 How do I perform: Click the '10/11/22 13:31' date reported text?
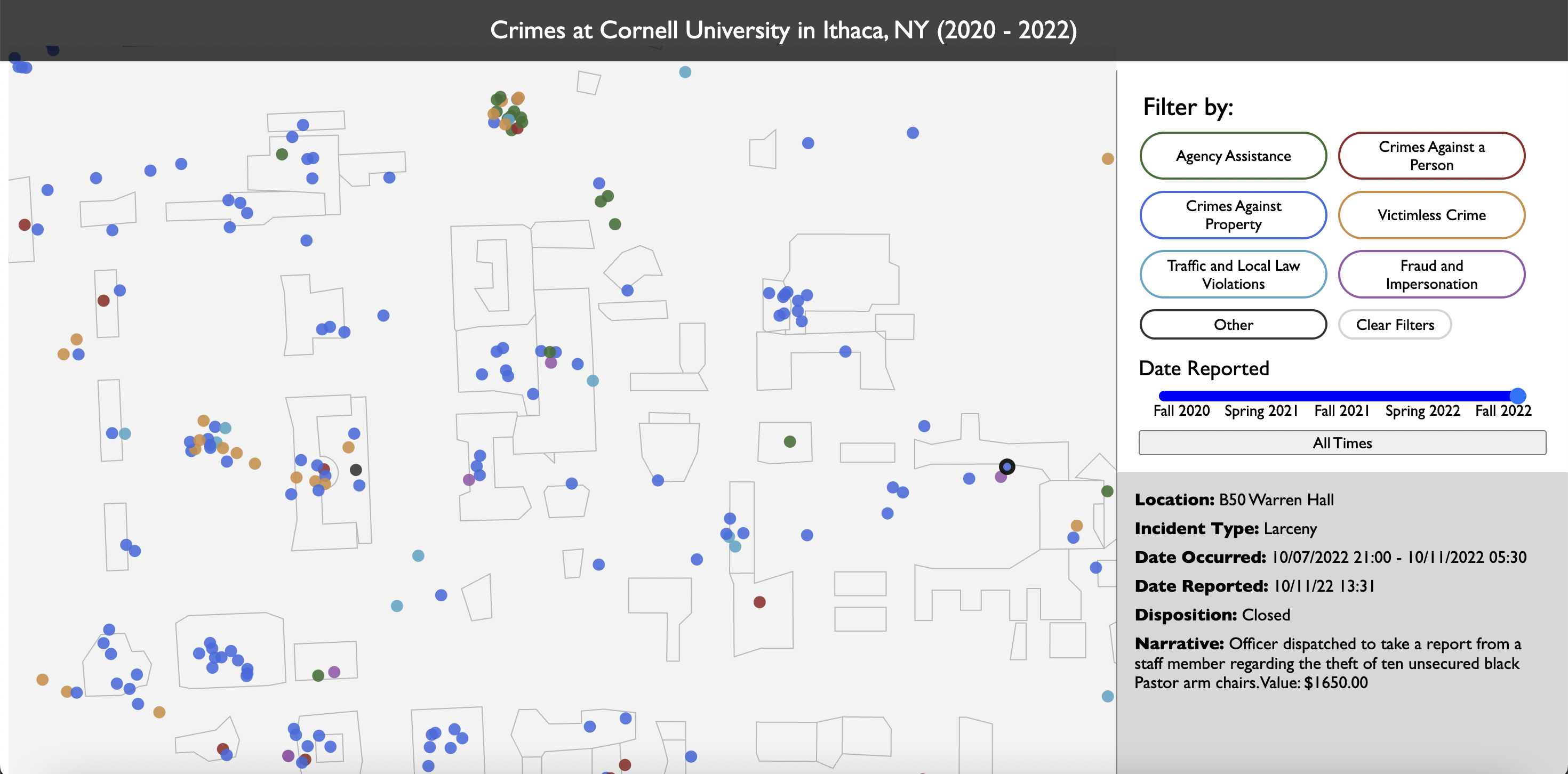(1324, 586)
